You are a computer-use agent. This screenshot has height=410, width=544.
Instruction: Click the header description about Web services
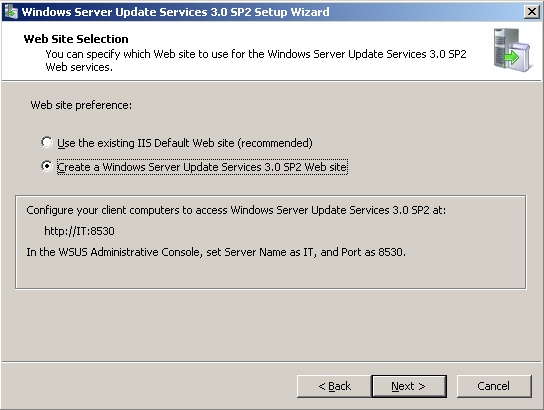point(256,60)
